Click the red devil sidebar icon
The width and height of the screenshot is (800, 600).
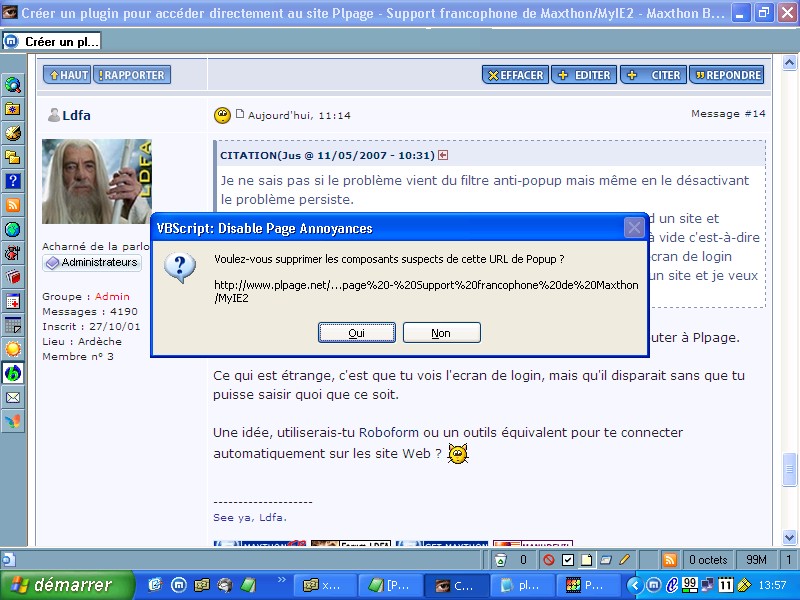[13, 253]
